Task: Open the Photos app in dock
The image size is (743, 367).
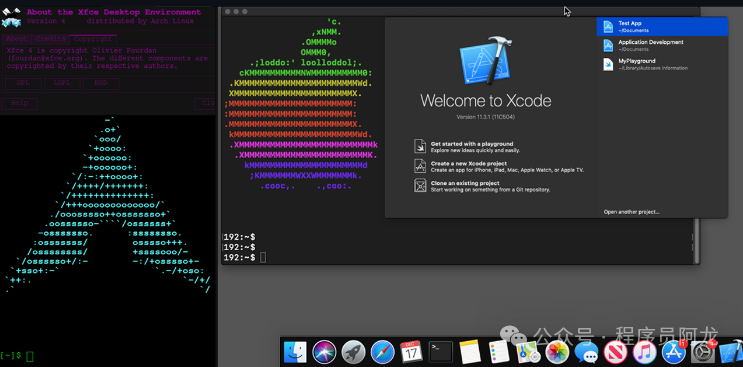Action: pos(557,352)
